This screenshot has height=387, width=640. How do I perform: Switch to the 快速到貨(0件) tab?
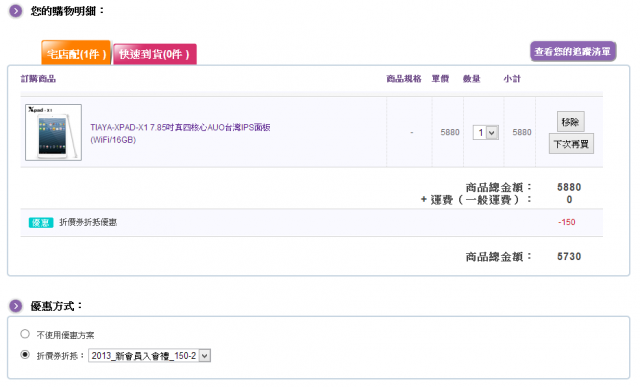coord(155,54)
